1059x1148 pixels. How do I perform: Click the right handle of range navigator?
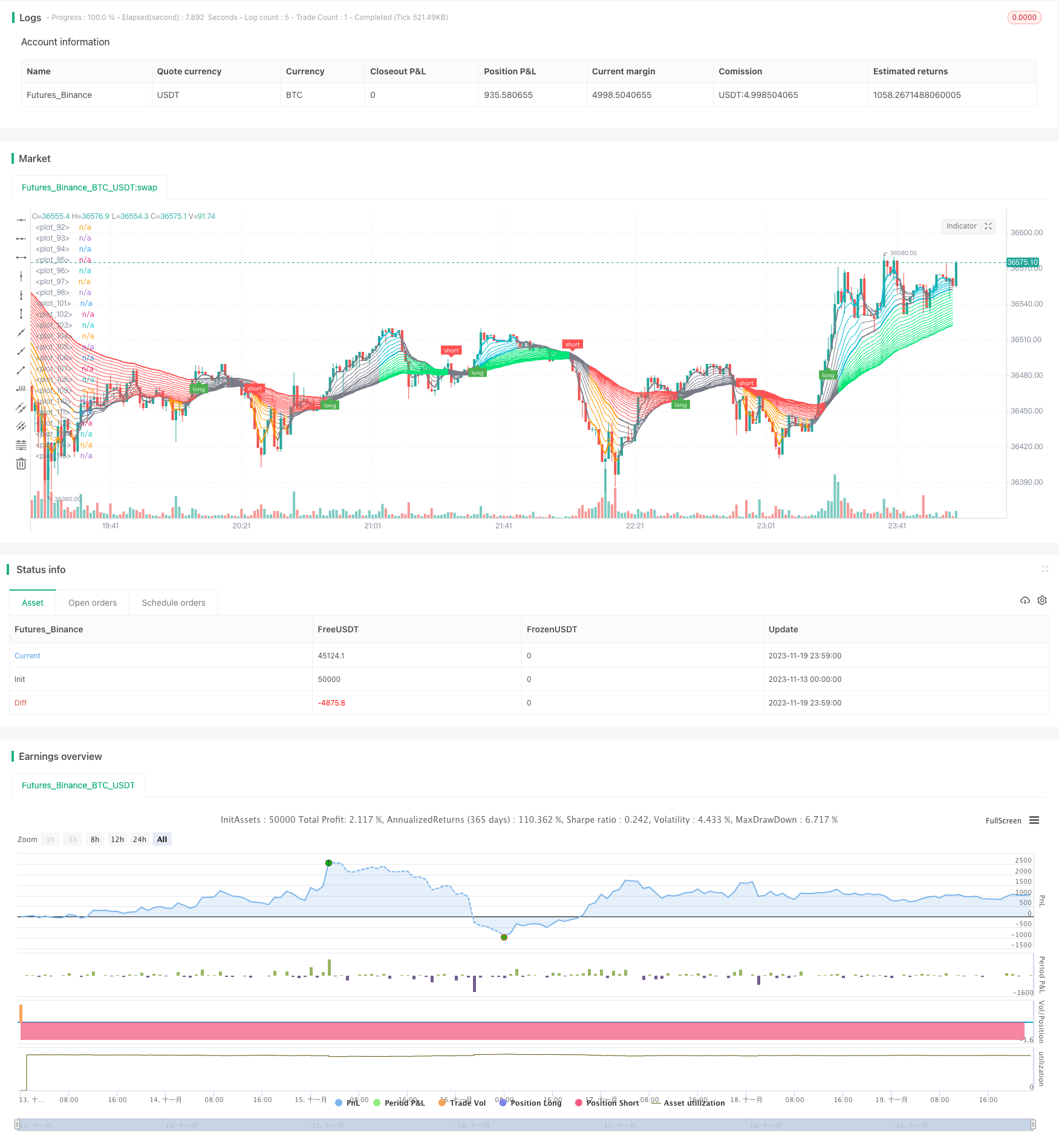tap(1033, 1124)
